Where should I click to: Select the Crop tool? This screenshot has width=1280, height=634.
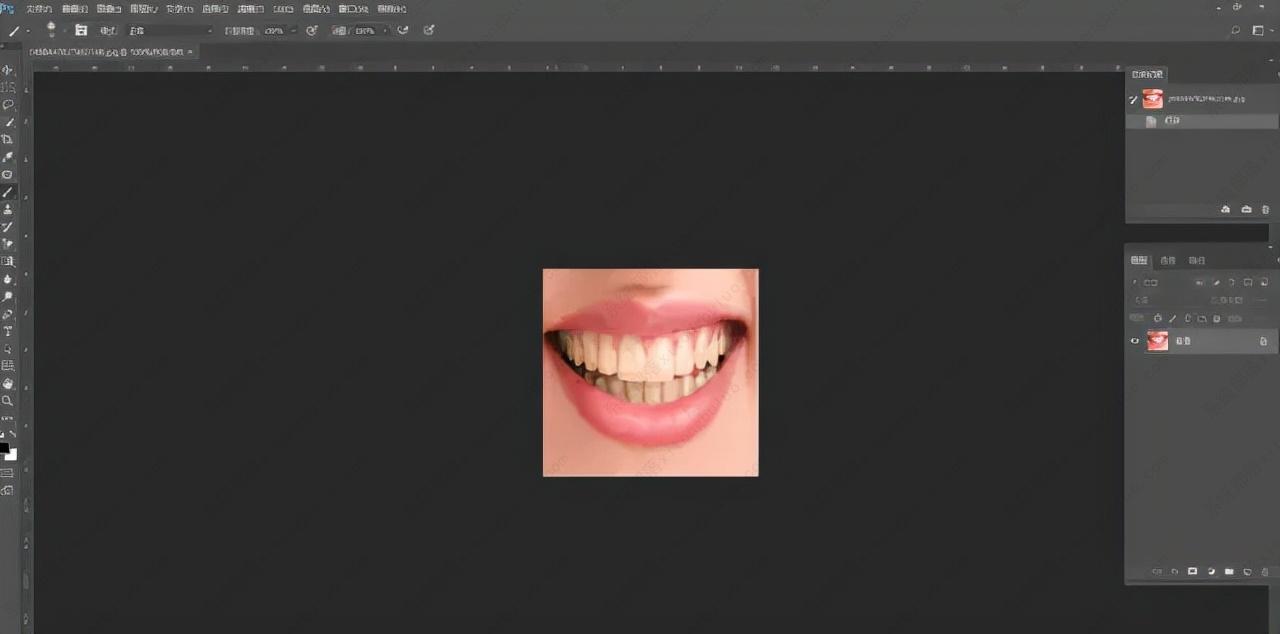click(x=7, y=139)
